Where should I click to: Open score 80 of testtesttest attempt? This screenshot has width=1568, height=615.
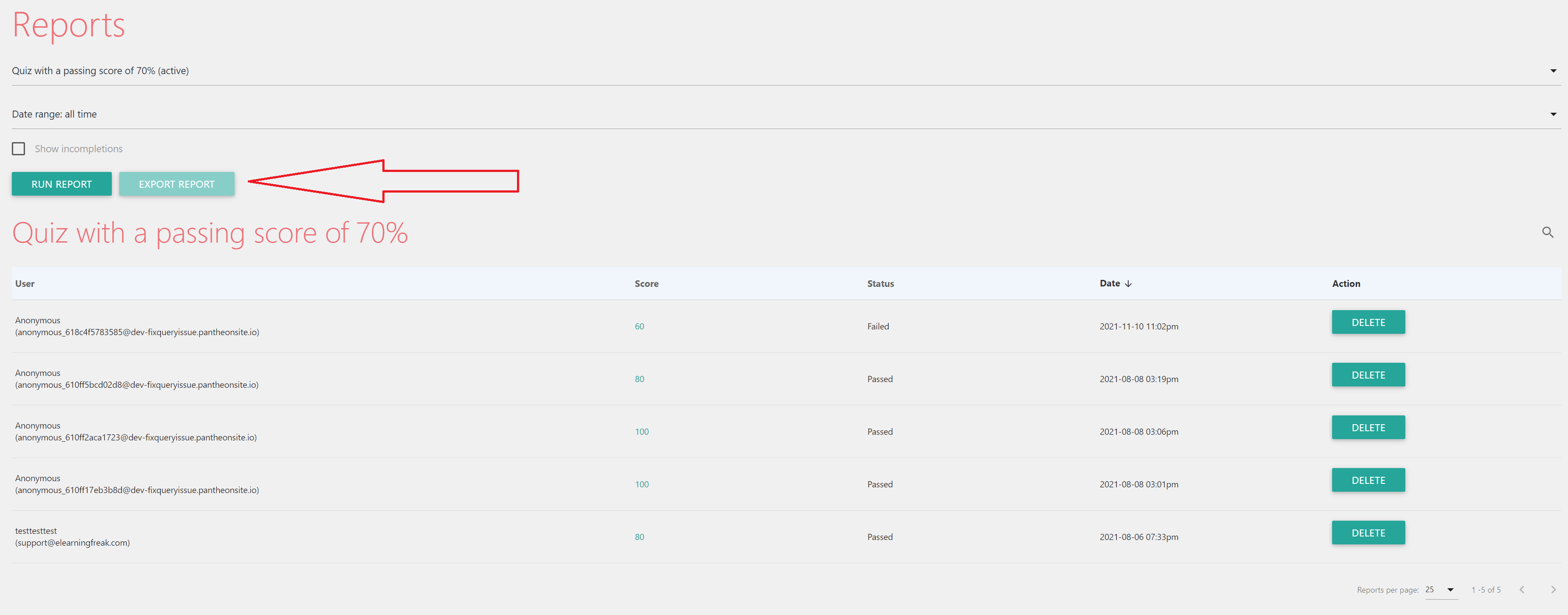tap(639, 537)
